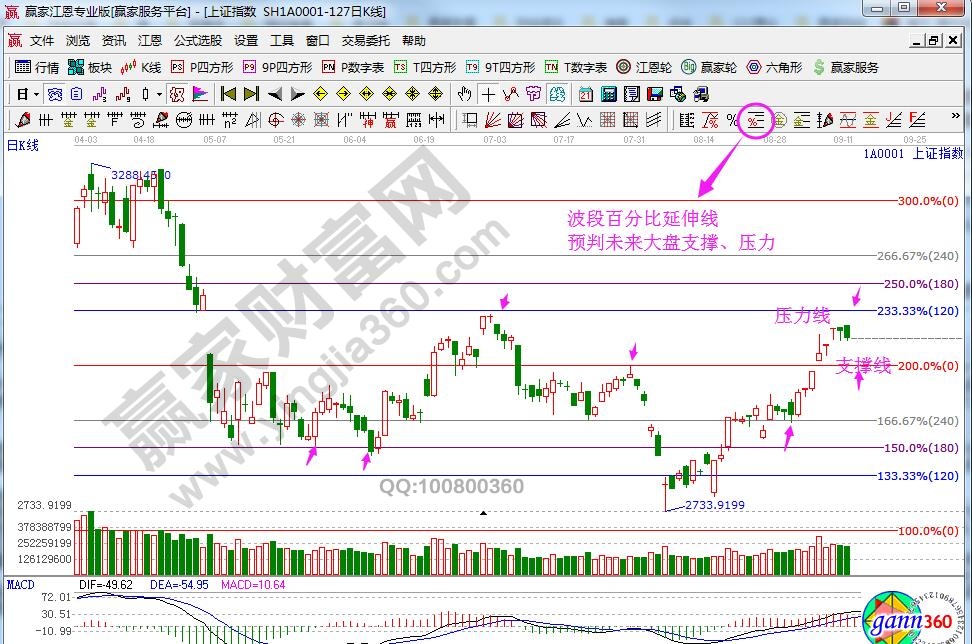Click the calendar icon in the toolbar
This screenshot has height=644, width=972.
pos(584,94)
